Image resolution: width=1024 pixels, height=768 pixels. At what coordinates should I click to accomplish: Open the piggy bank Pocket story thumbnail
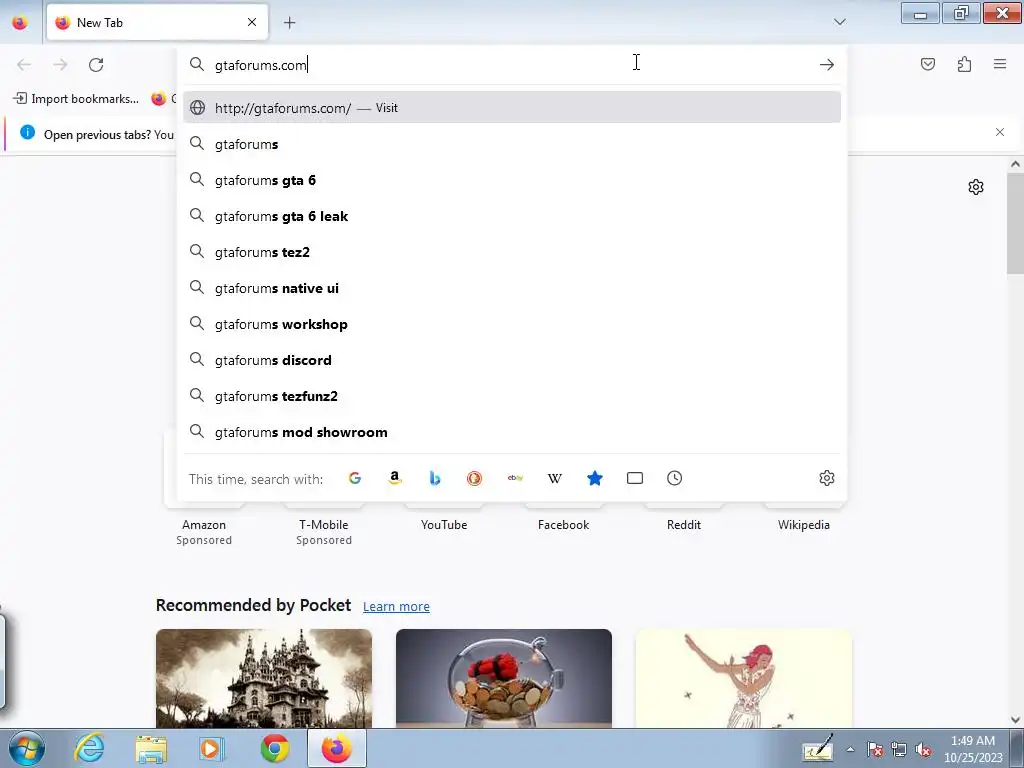pyautogui.click(x=504, y=678)
